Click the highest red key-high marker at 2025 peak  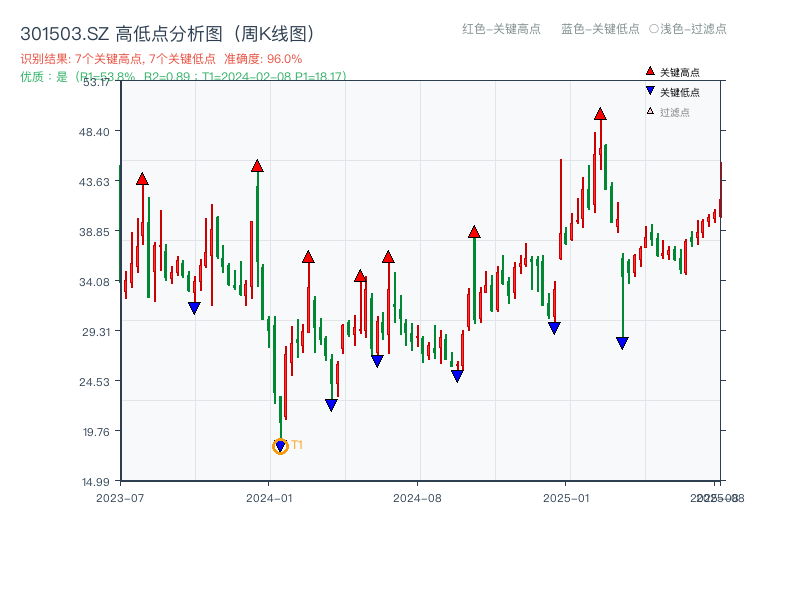(600, 116)
